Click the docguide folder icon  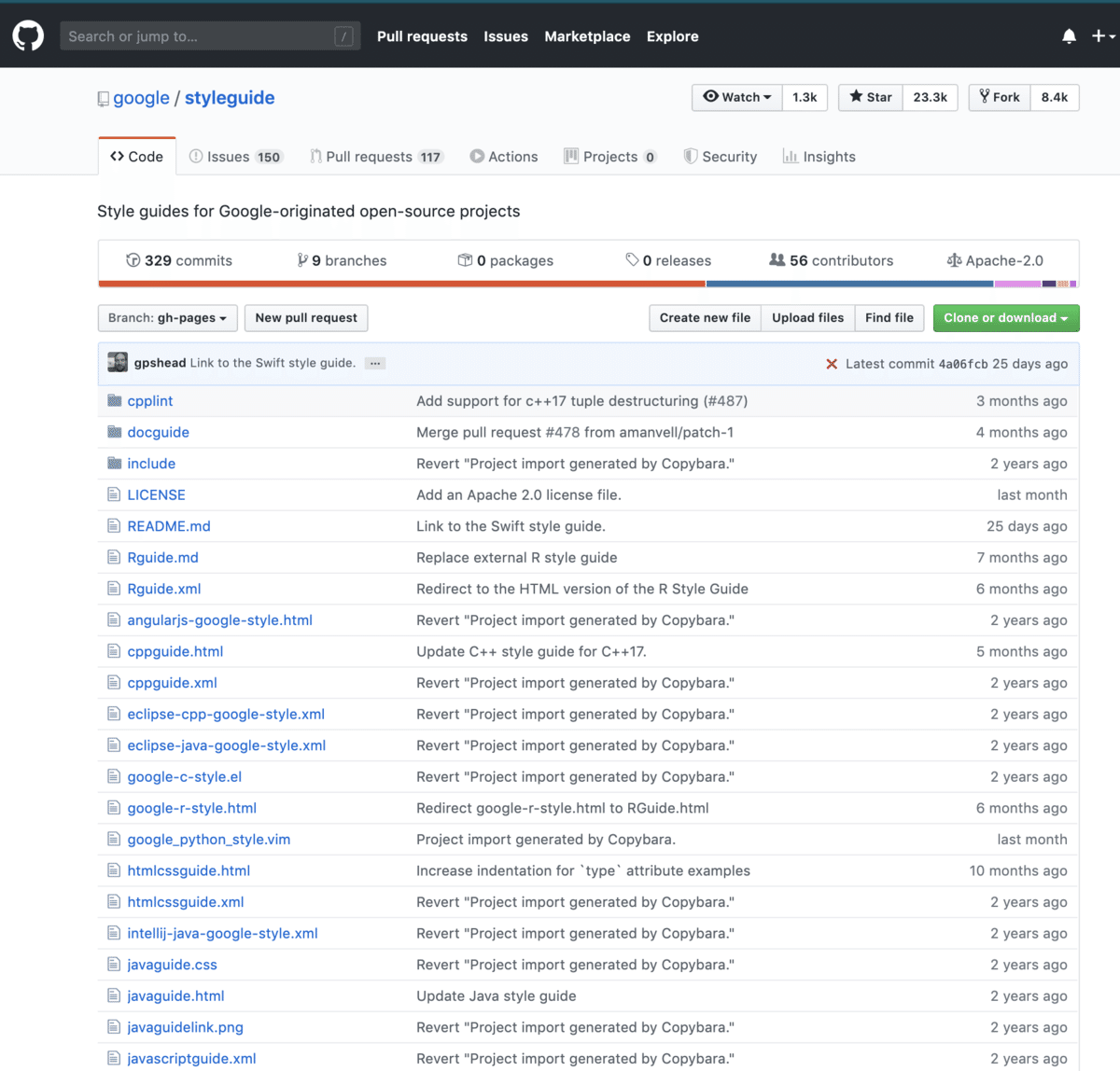pos(115,432)
